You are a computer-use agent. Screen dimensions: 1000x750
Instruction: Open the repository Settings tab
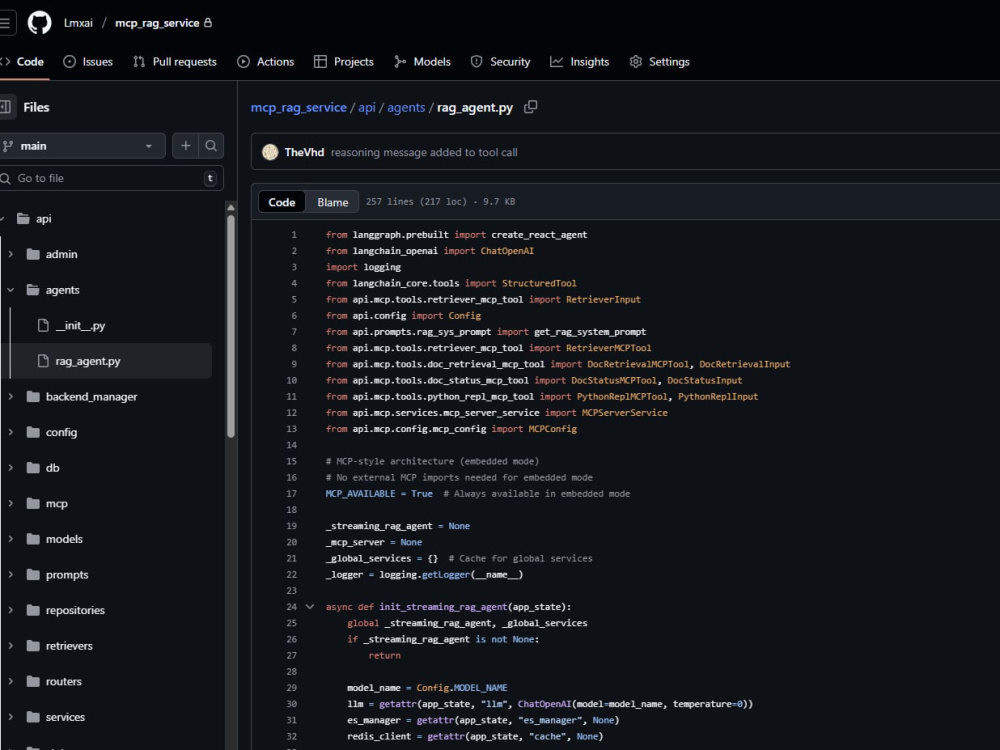(659, 62)
